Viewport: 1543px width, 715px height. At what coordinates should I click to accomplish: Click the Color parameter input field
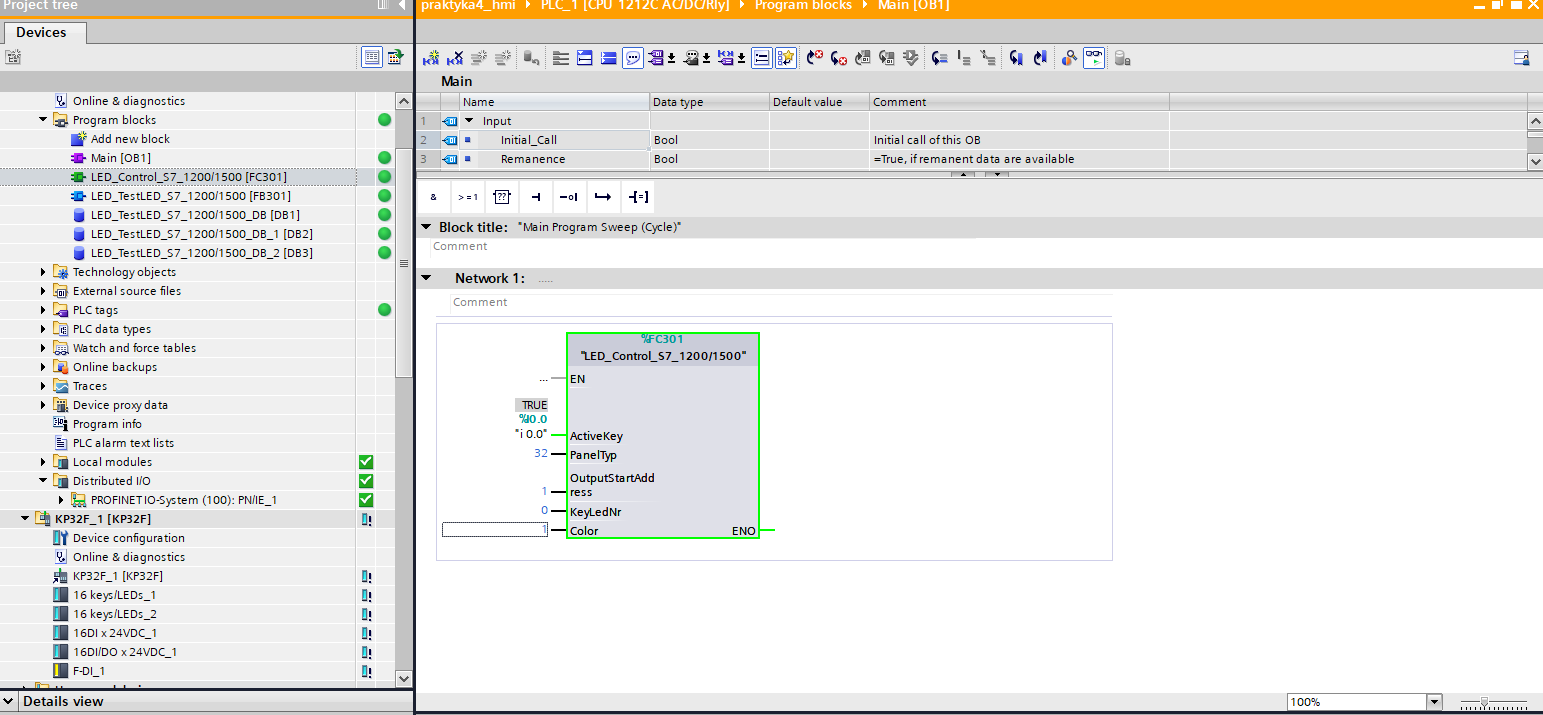(x=494, y=530)
